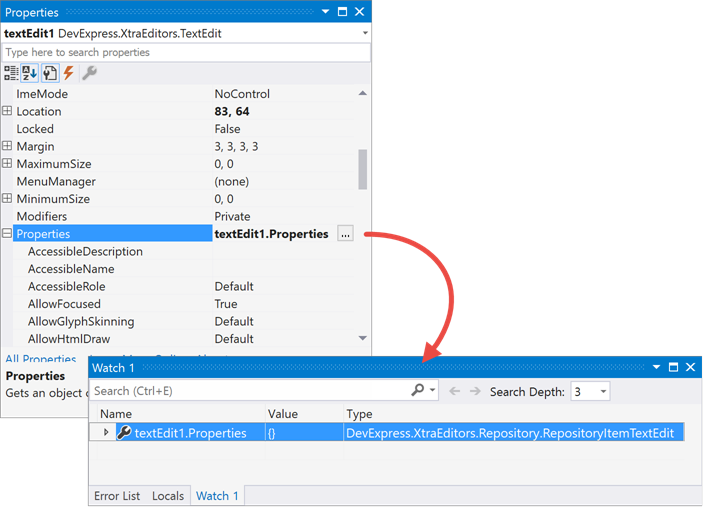Go to next search result in Watch
The width and height of the screenshot is (705, 510).
tap(475, 392)
